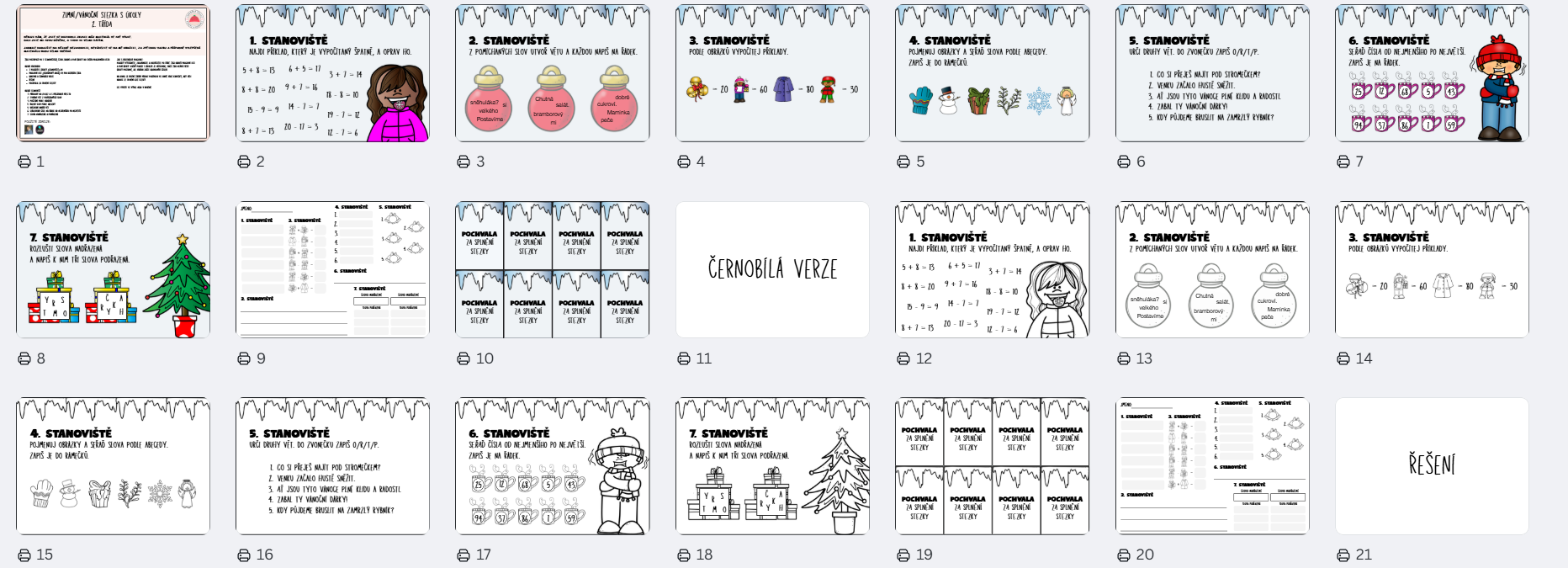Open the color Christmas tree 7. Stanoviště thumbnail
This screenshot has height=568, width=1568.
click(x=113, y=269)
